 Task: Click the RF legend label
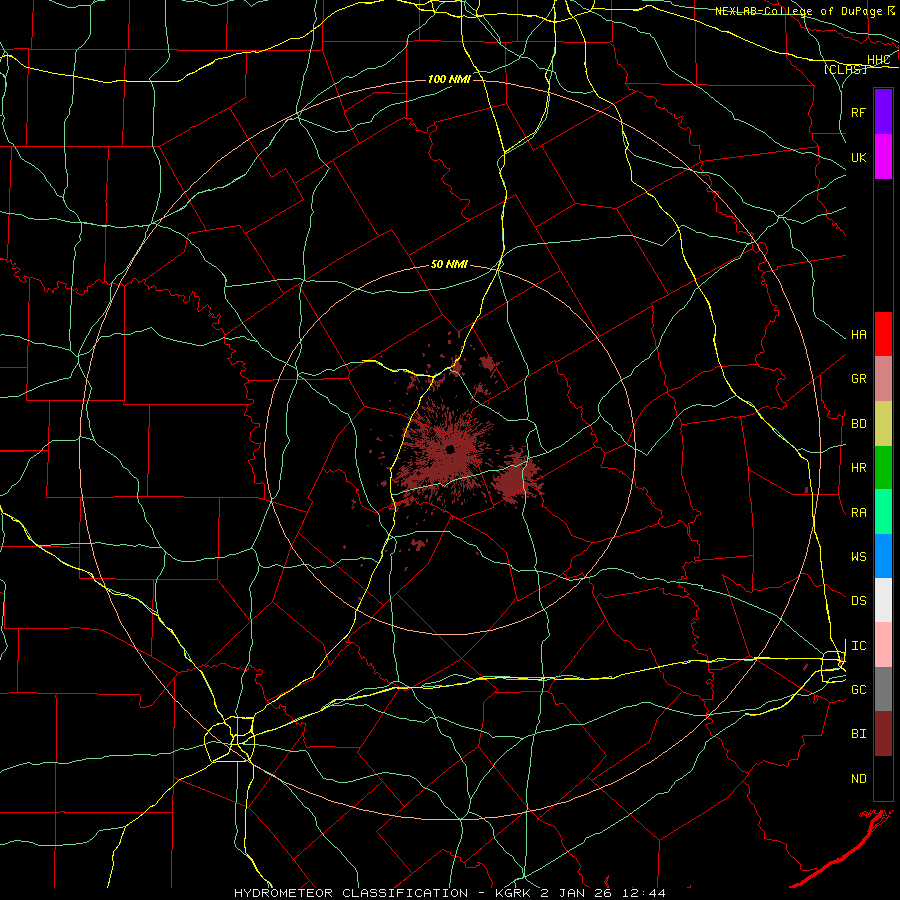tap(859, 112)
